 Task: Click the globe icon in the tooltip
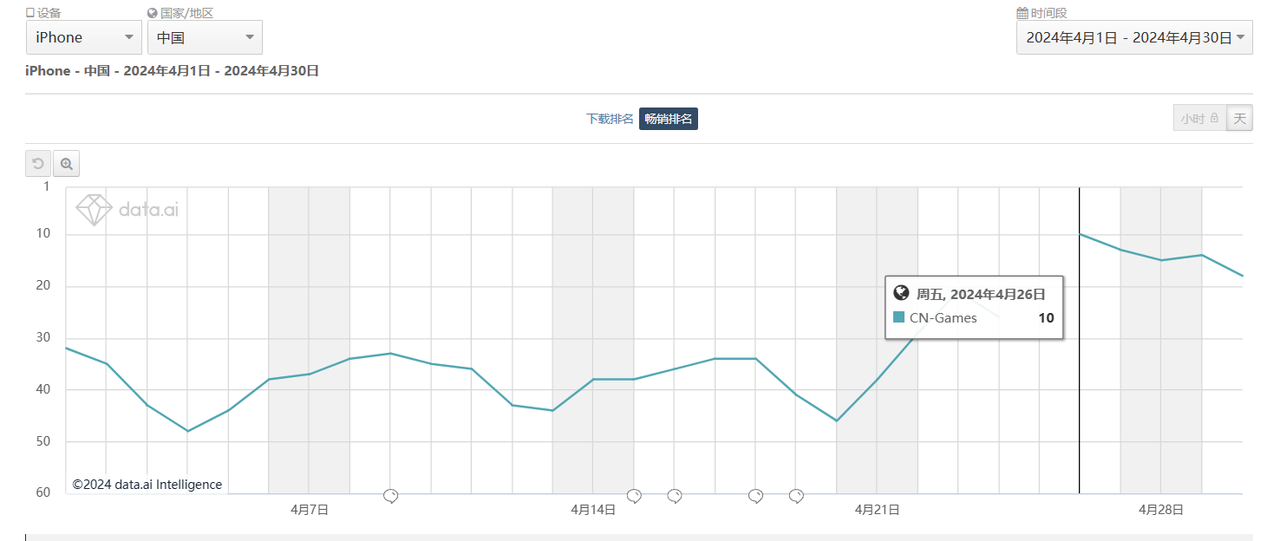[900, 293]
